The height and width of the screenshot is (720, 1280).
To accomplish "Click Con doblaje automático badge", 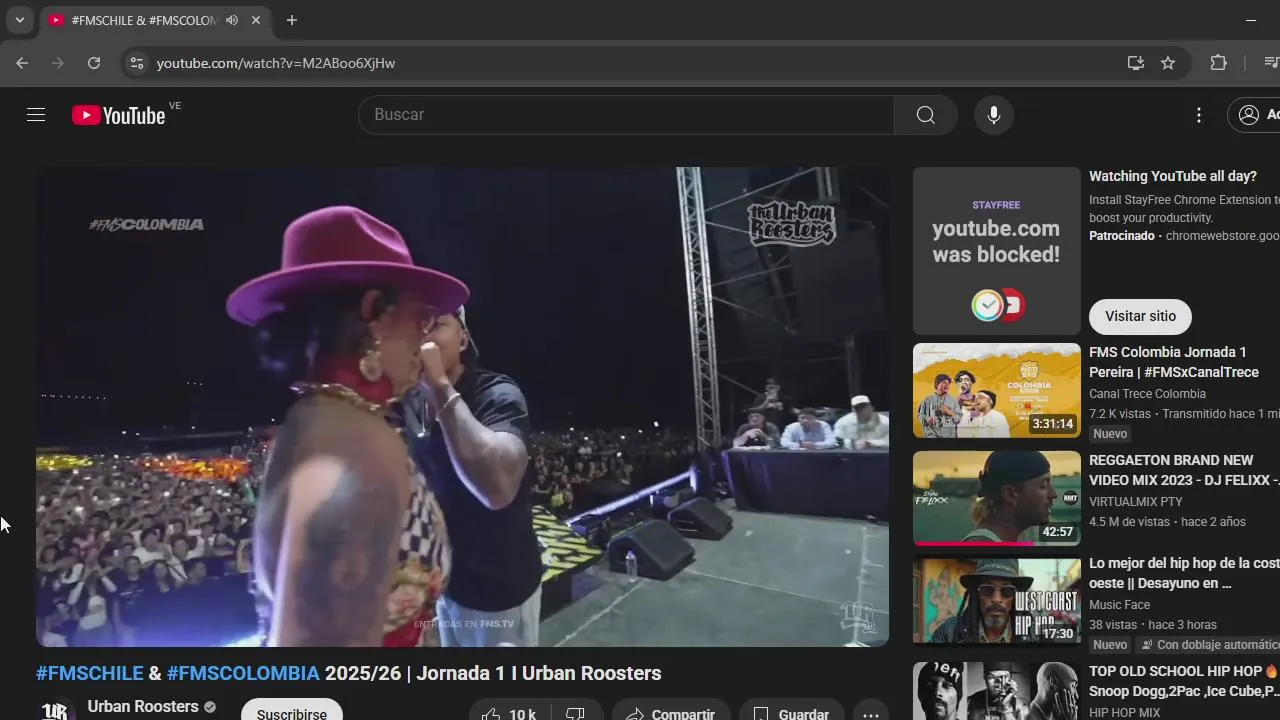I will click(1208, 645).
